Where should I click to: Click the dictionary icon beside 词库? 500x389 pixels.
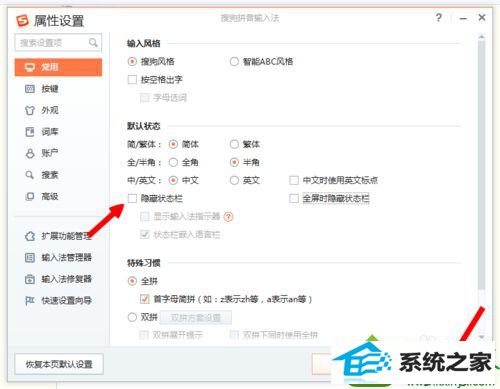click(30, 132)
